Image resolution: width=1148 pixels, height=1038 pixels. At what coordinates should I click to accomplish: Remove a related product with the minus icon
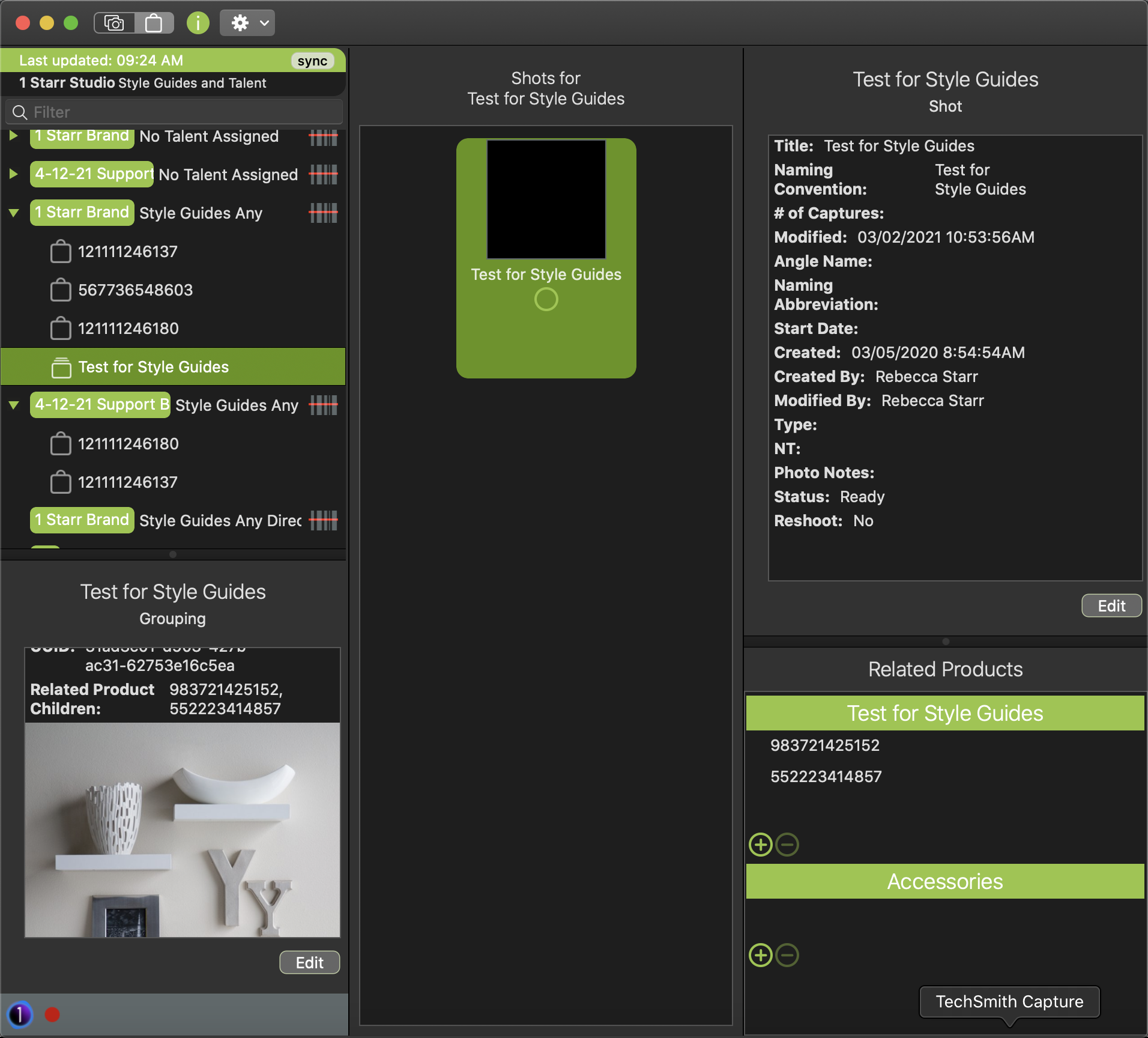[x=787, y=845]
